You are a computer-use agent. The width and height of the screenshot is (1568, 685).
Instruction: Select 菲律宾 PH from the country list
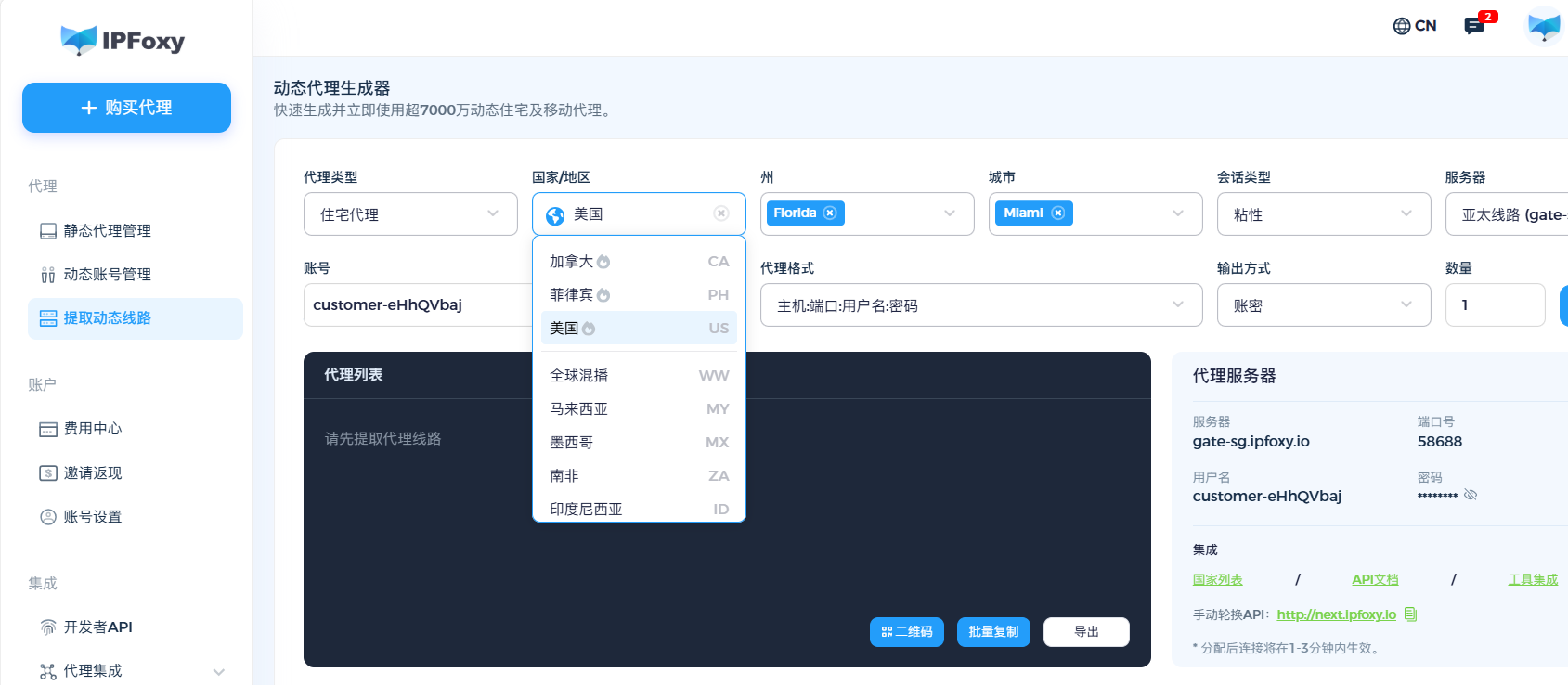coord(639,295)
